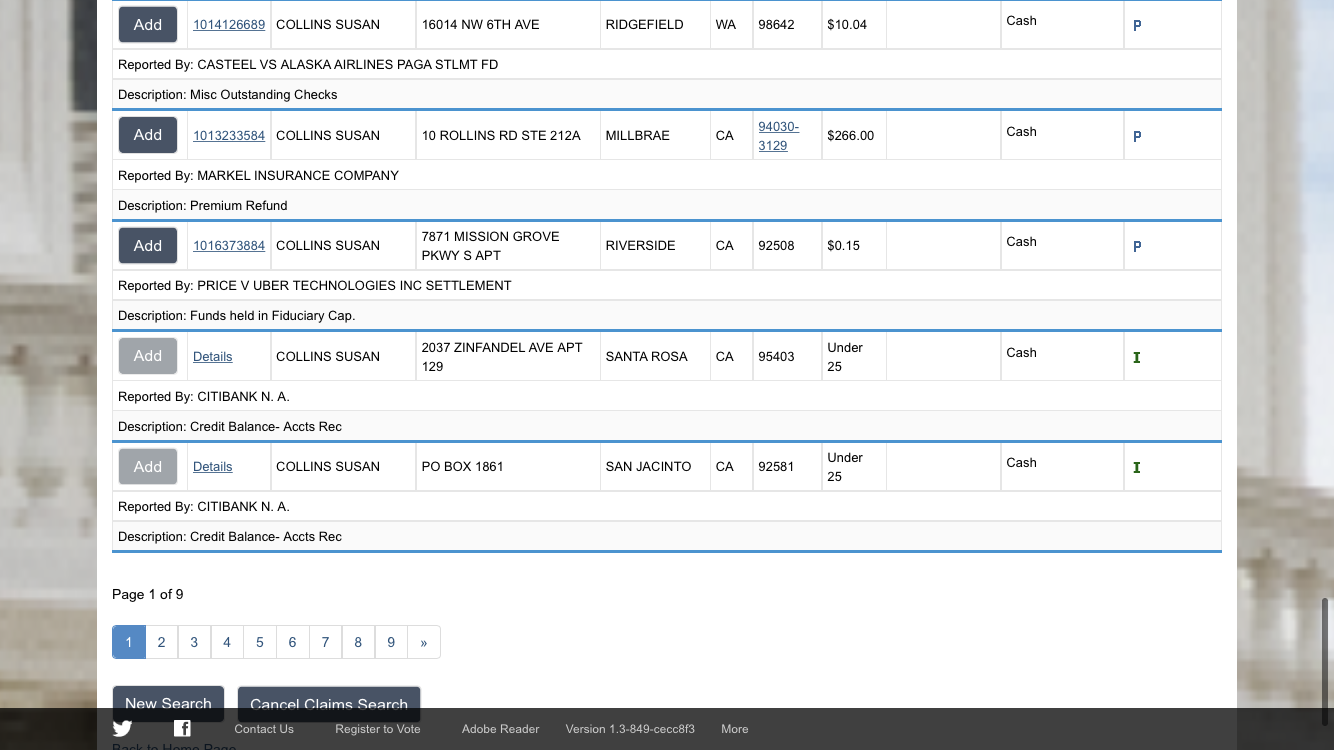Image resolution: width=1334 pixels, height=750 pixels.
Task: Go to results page 8
Action: [x=358, y=642]
